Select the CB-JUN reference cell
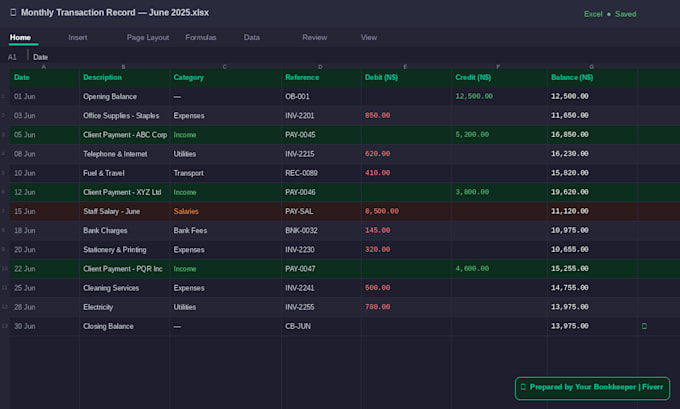680x409 pixels. [x=321, y=326]
